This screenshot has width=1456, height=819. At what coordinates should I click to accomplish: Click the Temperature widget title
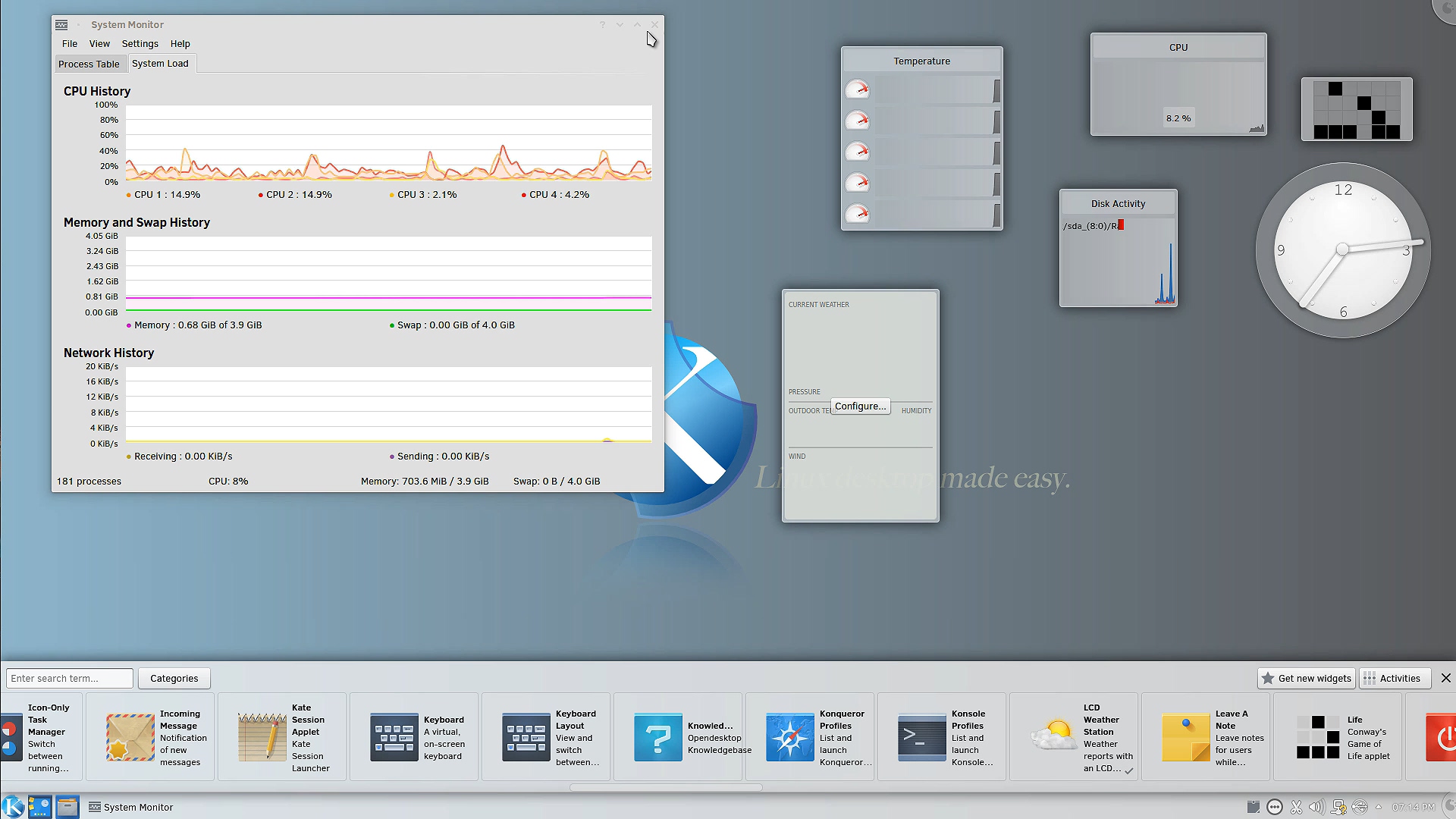(x=921, y=61)
